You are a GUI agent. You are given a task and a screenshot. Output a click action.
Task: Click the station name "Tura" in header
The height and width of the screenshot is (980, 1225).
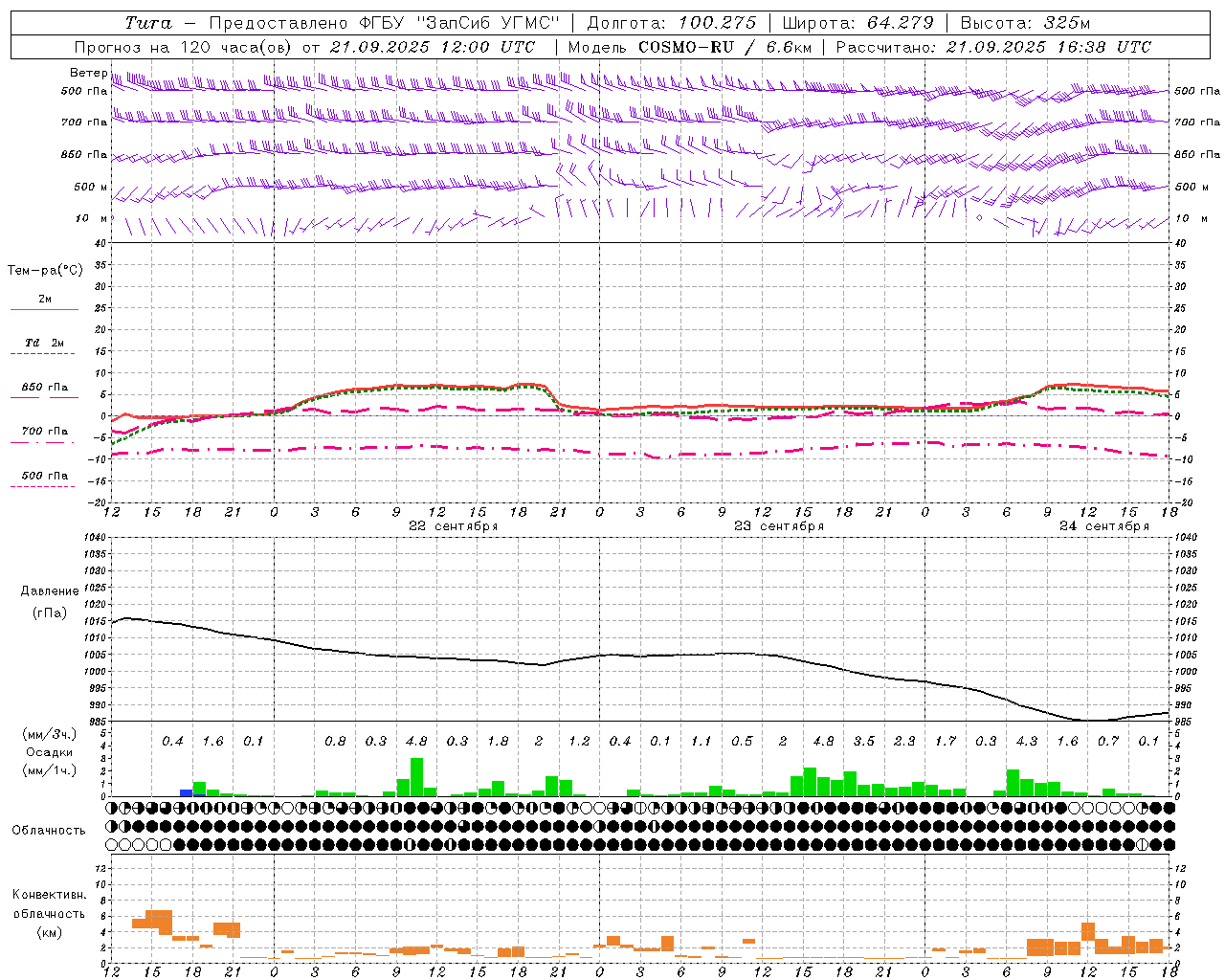click(148, 23)
